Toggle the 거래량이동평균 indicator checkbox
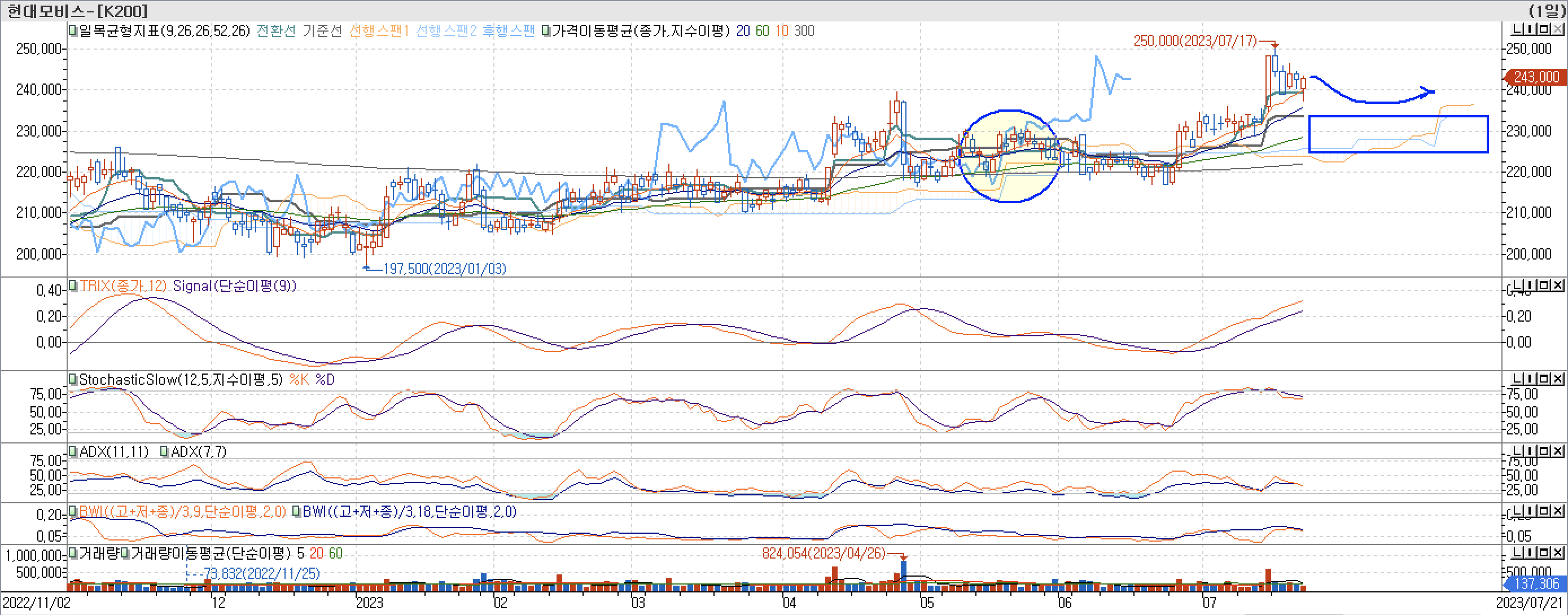The height and width of the screenshot is (615, 1568). (x=125, y=553)
